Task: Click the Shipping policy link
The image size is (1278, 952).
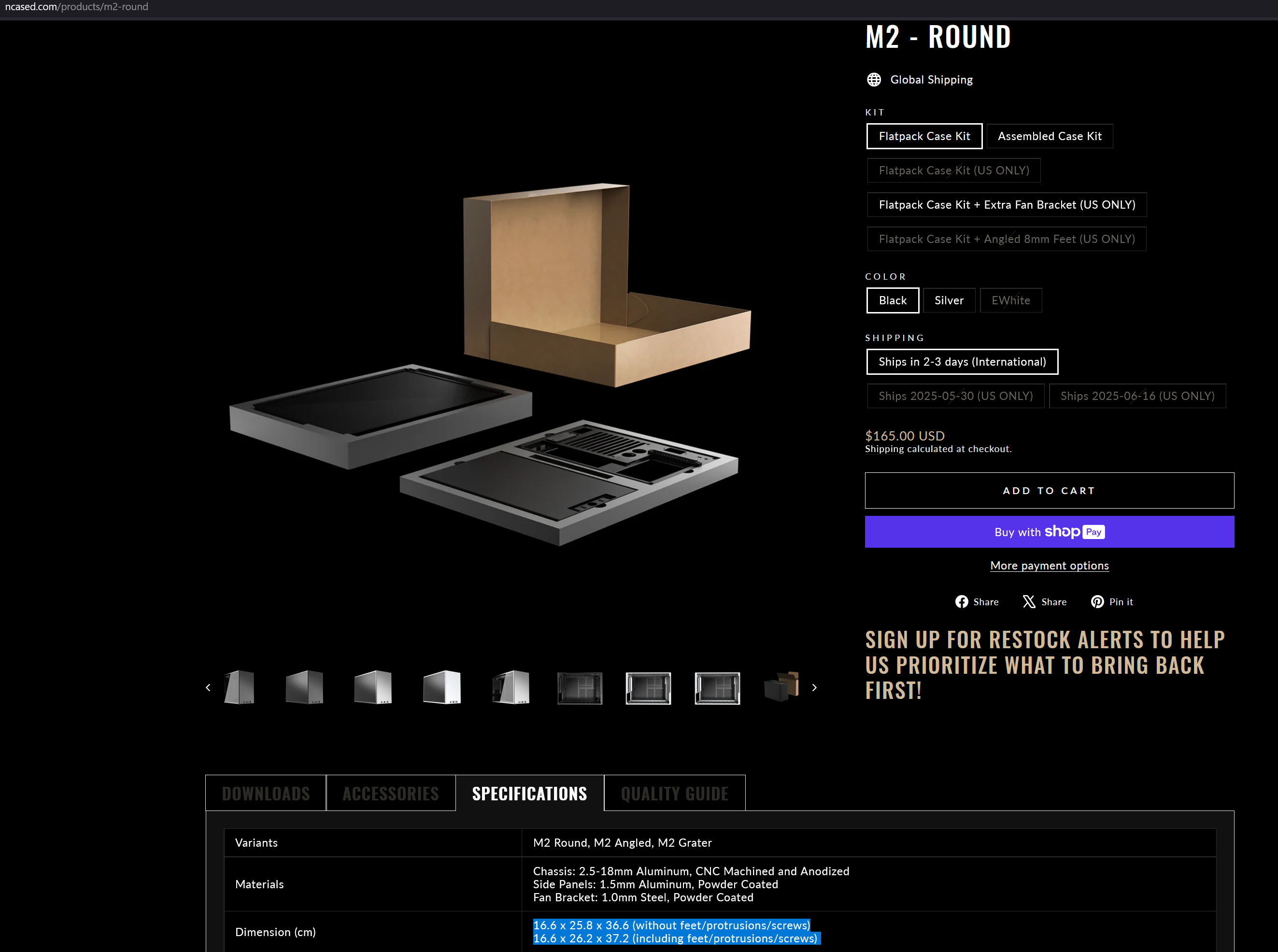Action: click(884, 450)
